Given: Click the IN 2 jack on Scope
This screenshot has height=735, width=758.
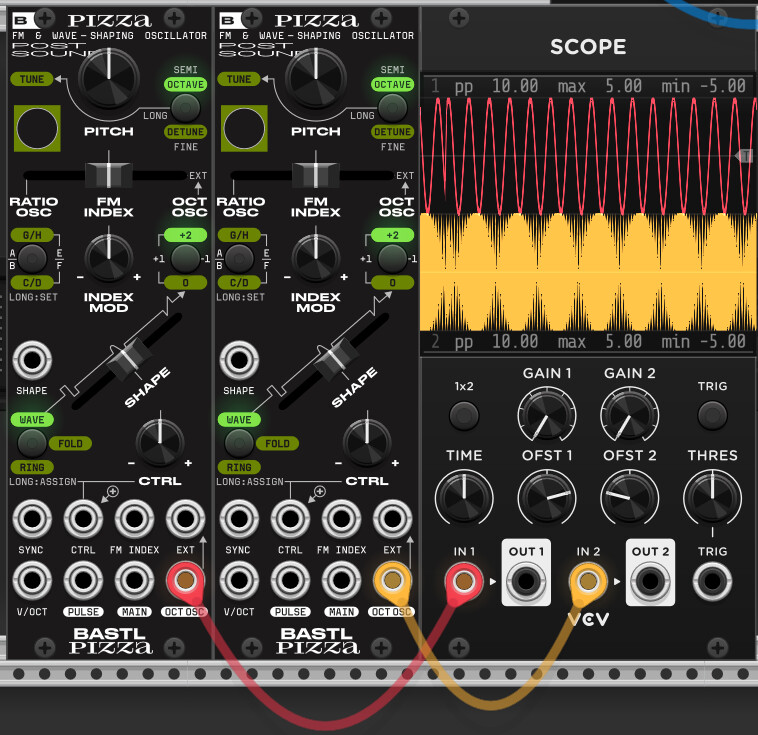Looking at the screenshot, I should (x=588, y=581).
